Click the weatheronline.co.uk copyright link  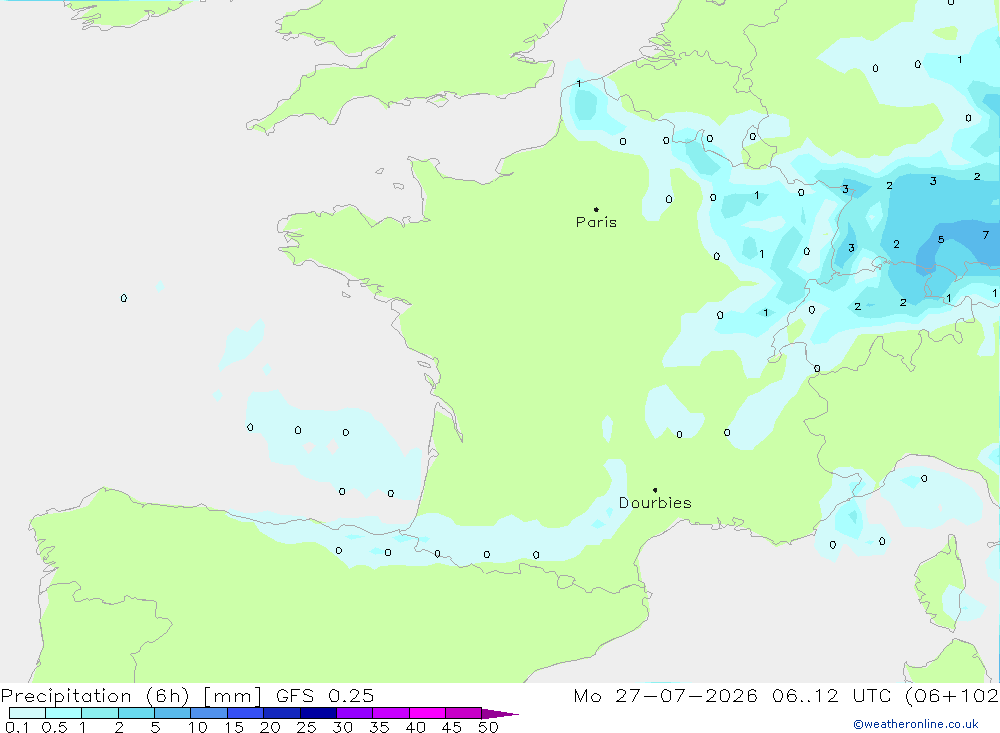[x=916, y=724]
